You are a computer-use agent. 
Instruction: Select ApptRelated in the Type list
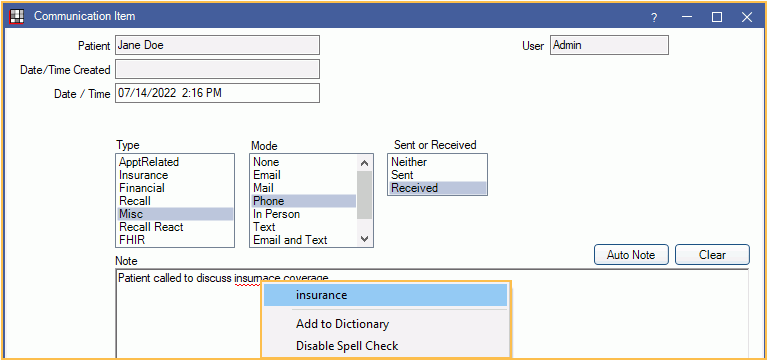(175, 162)
